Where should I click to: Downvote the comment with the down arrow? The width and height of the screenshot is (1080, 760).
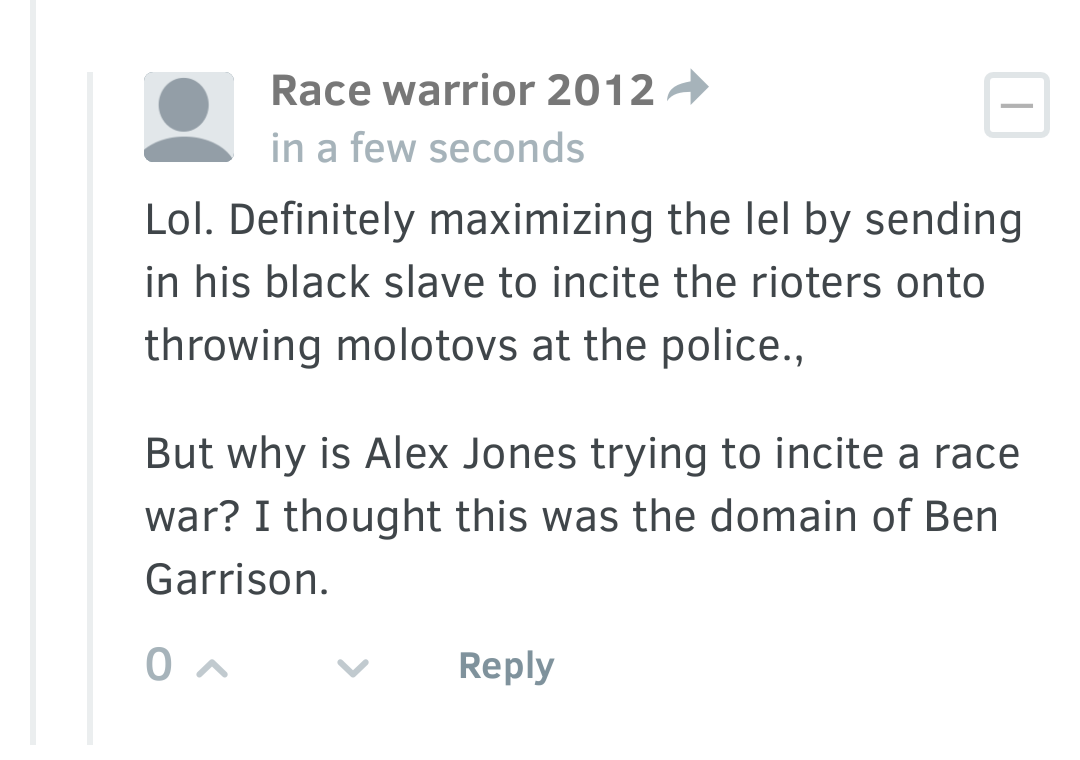point(354,667)
